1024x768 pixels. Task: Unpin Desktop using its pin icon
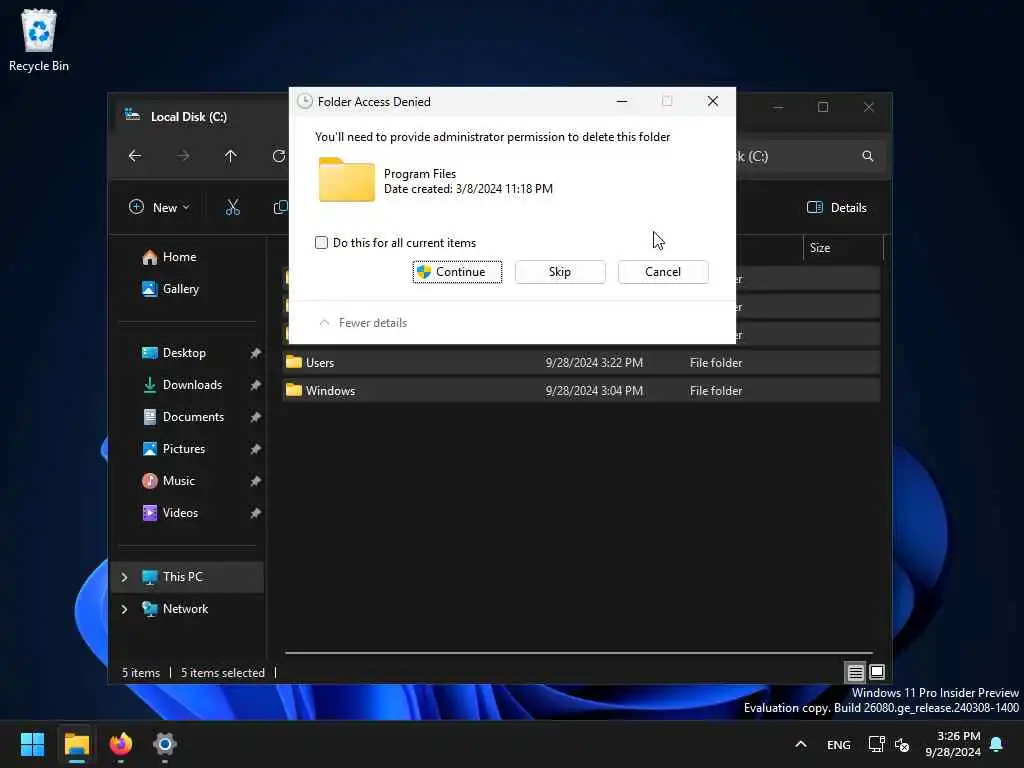pos(255,353)
